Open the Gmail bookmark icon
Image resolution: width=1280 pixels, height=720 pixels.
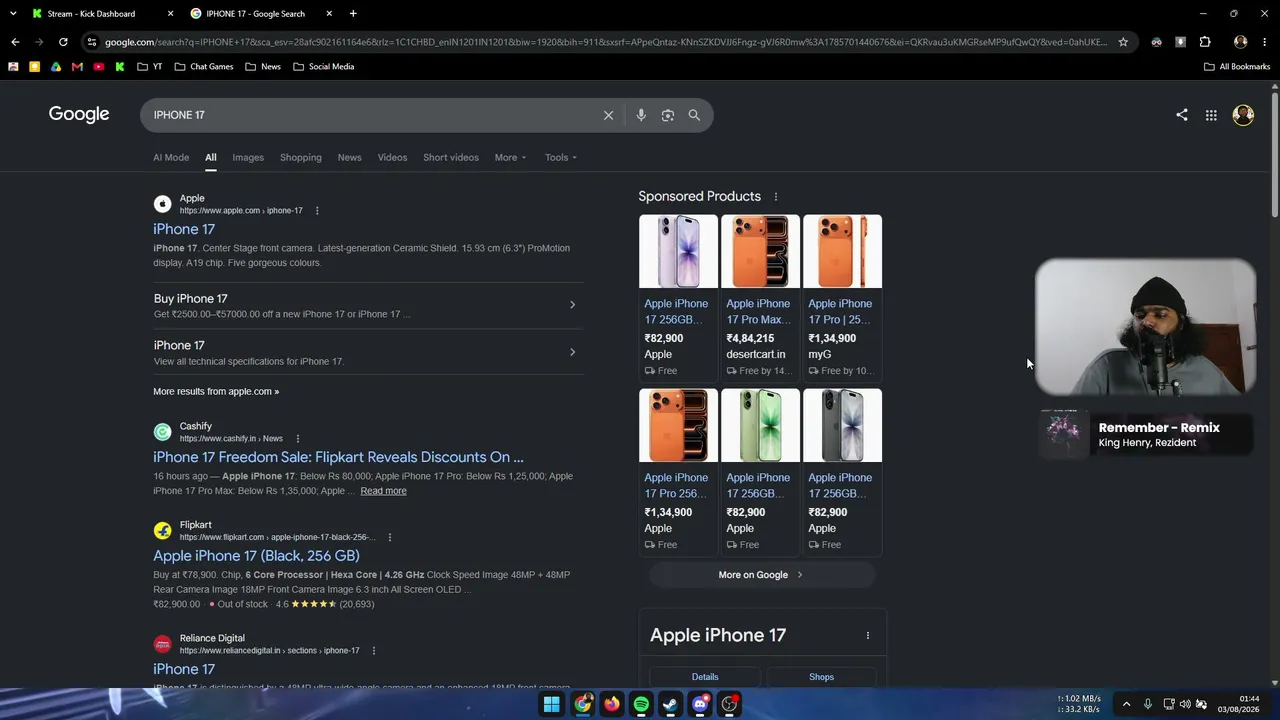point(77,67)
